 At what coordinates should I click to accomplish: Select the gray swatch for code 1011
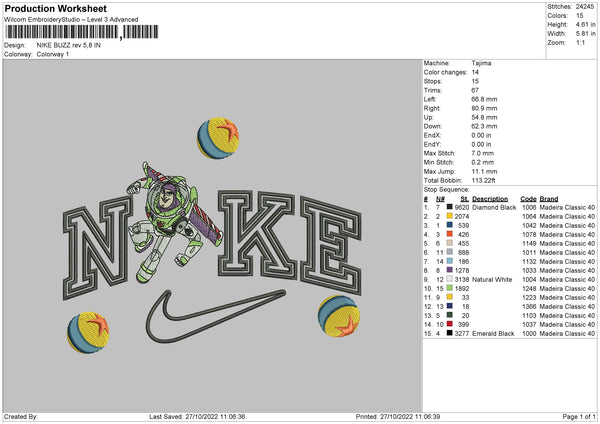click(450, 252)
